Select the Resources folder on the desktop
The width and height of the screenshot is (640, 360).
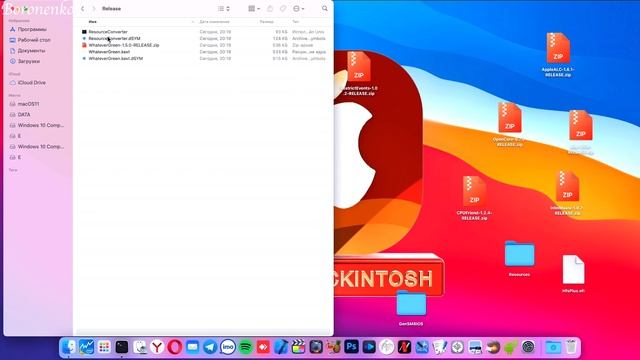click(519, 259)
